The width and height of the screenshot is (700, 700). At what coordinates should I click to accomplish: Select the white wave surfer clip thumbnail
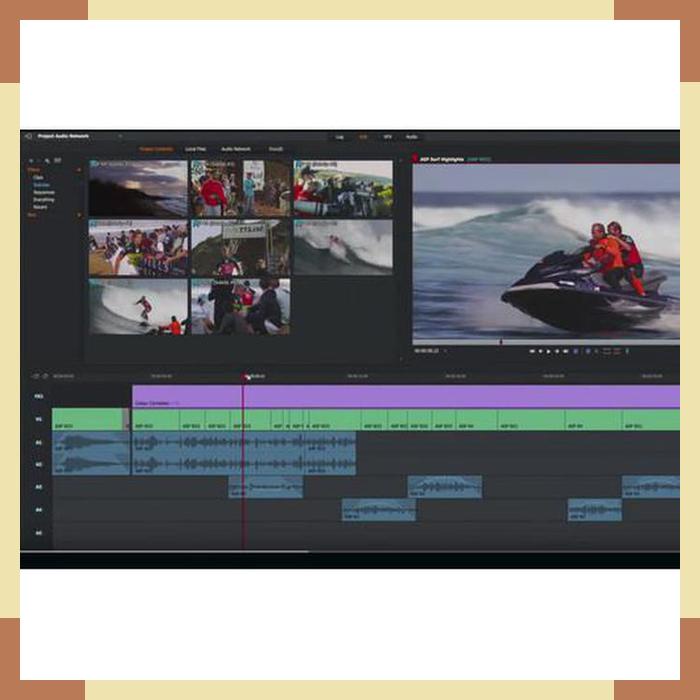(343, 247)
